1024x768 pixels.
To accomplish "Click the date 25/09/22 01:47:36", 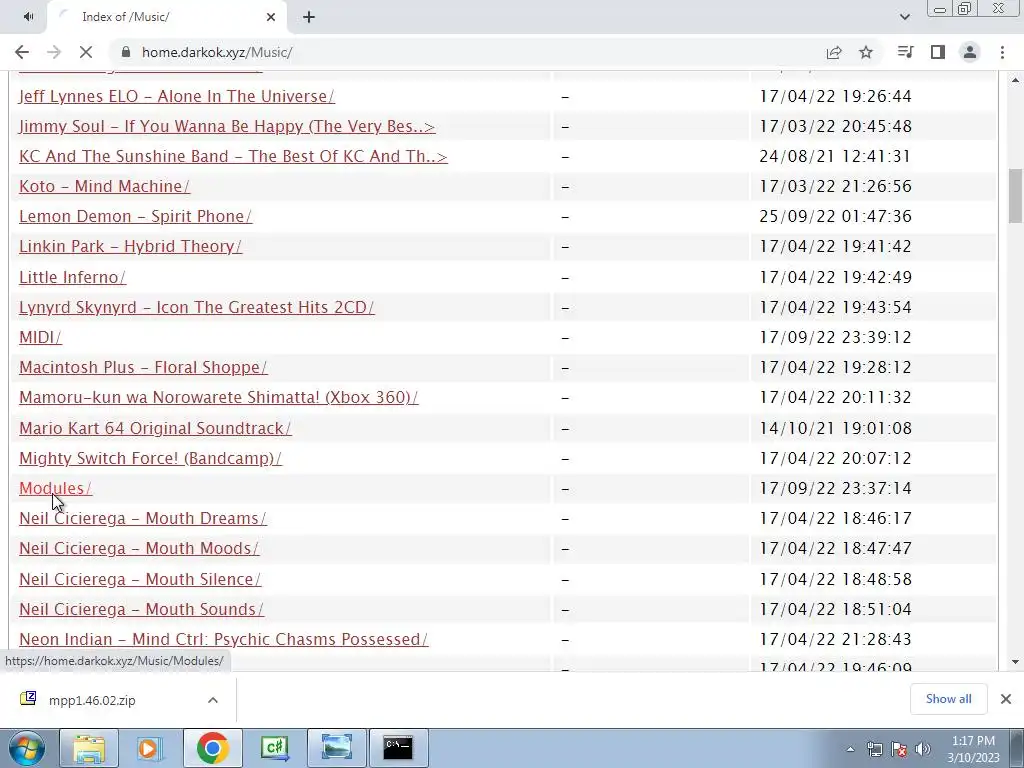I will point(835,216).
